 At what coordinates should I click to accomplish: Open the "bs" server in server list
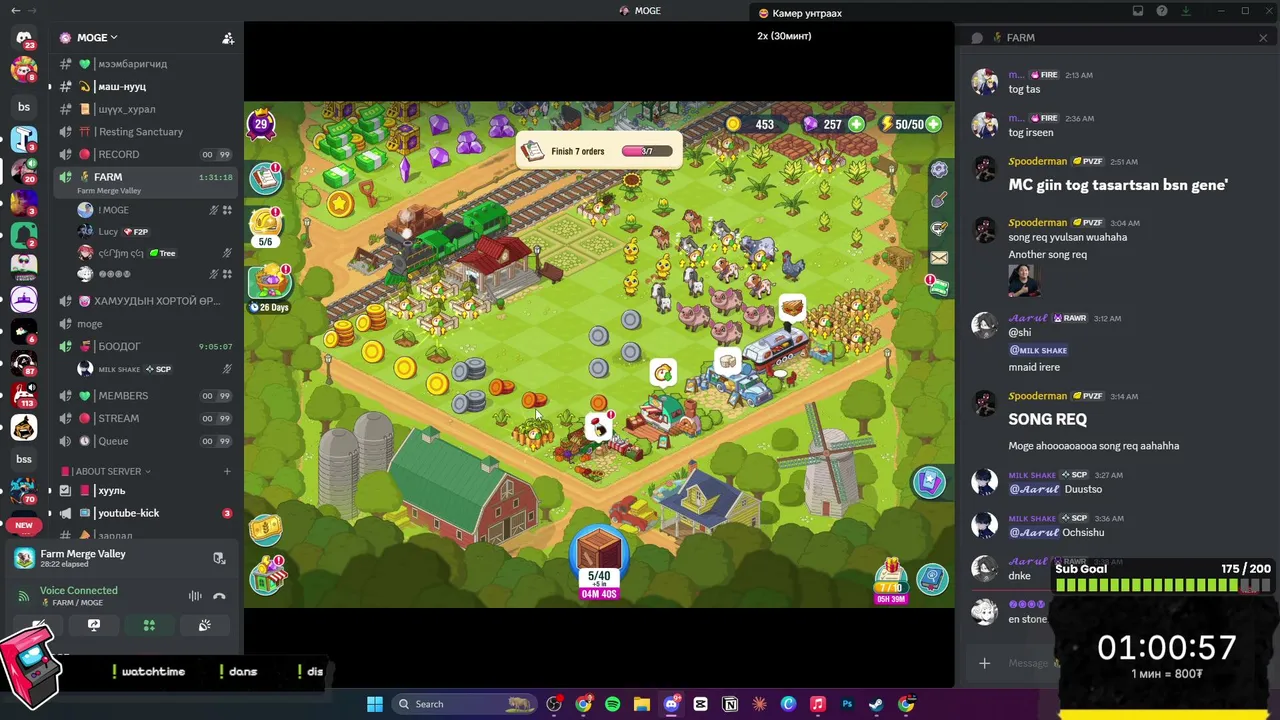[24, 107]
